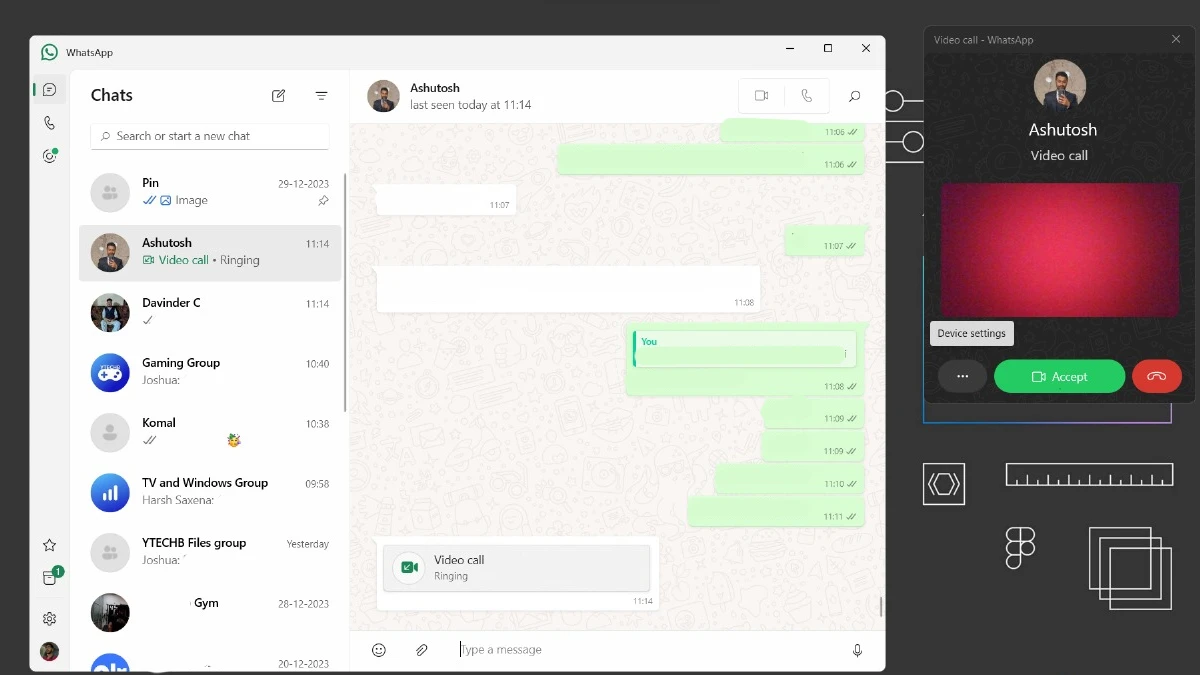The image size is (1200, 675).
Task: Click Ashutosh header profile picture
Action: point(384,96)
